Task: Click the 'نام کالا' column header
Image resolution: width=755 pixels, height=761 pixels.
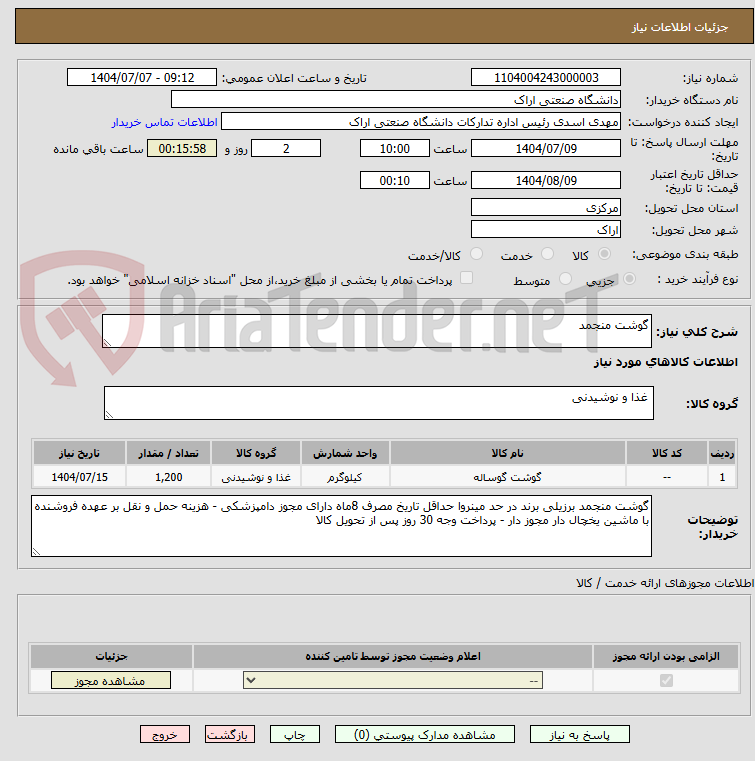Action: point(507,453)
